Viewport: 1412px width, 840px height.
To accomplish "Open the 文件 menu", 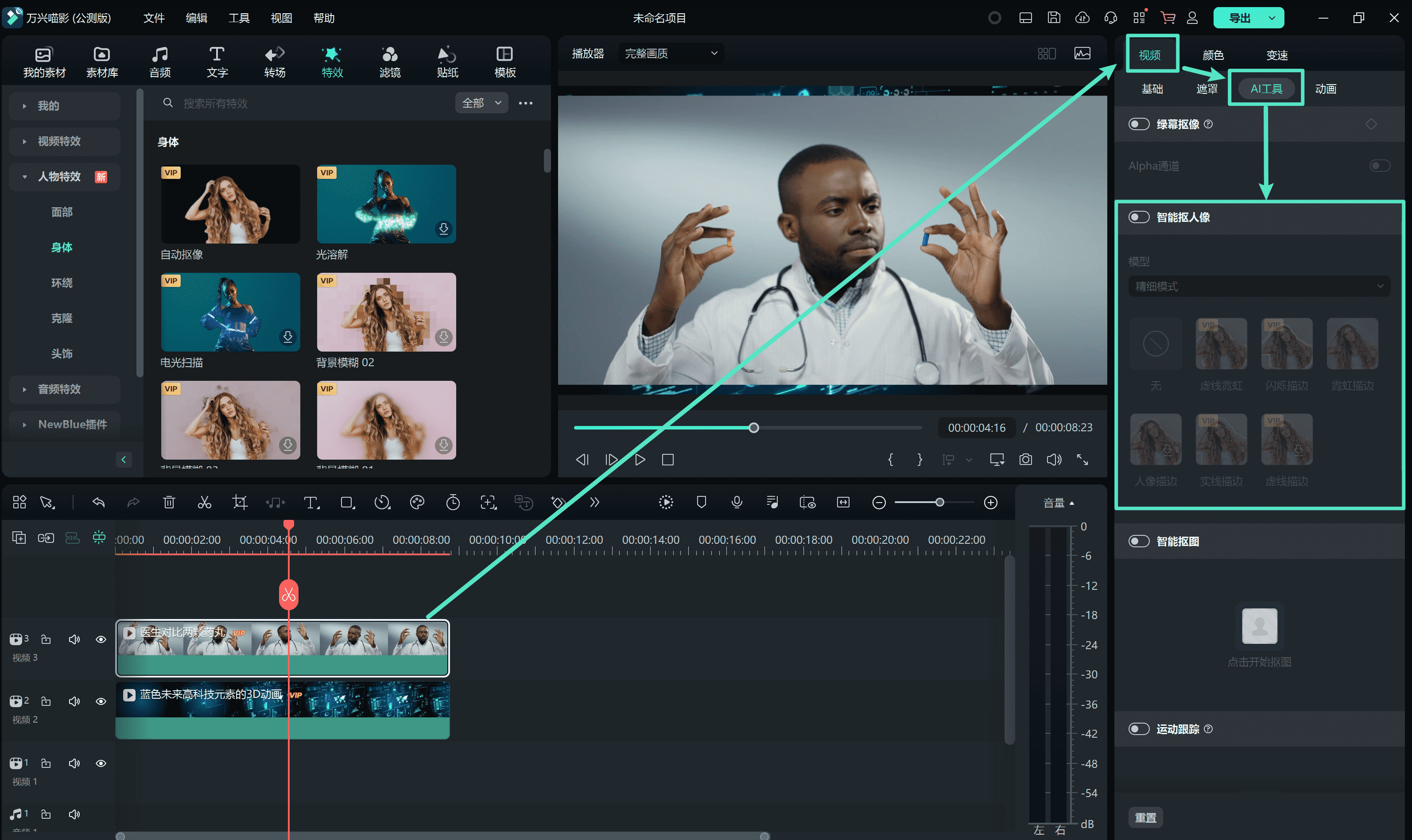I will (154, 18).
